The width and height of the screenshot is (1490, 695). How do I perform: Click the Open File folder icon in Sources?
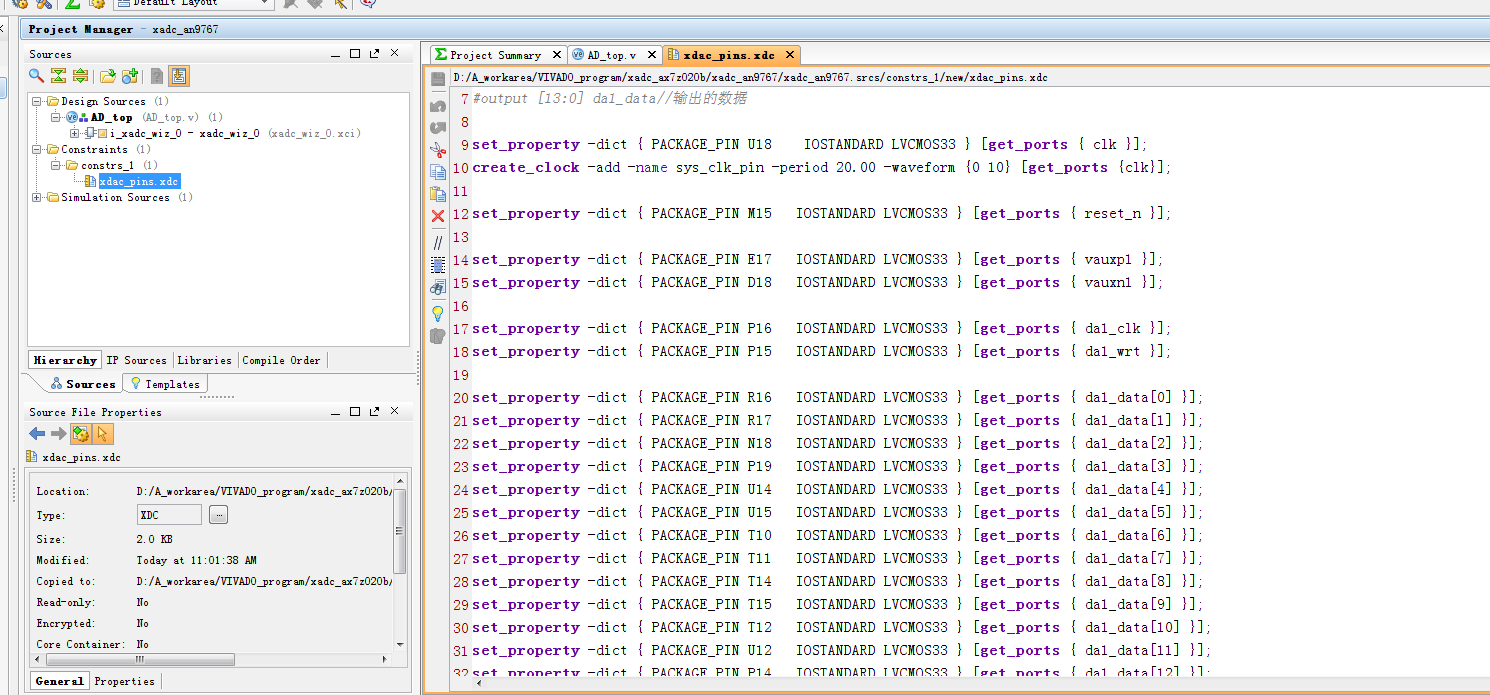[x=107, y=76]
